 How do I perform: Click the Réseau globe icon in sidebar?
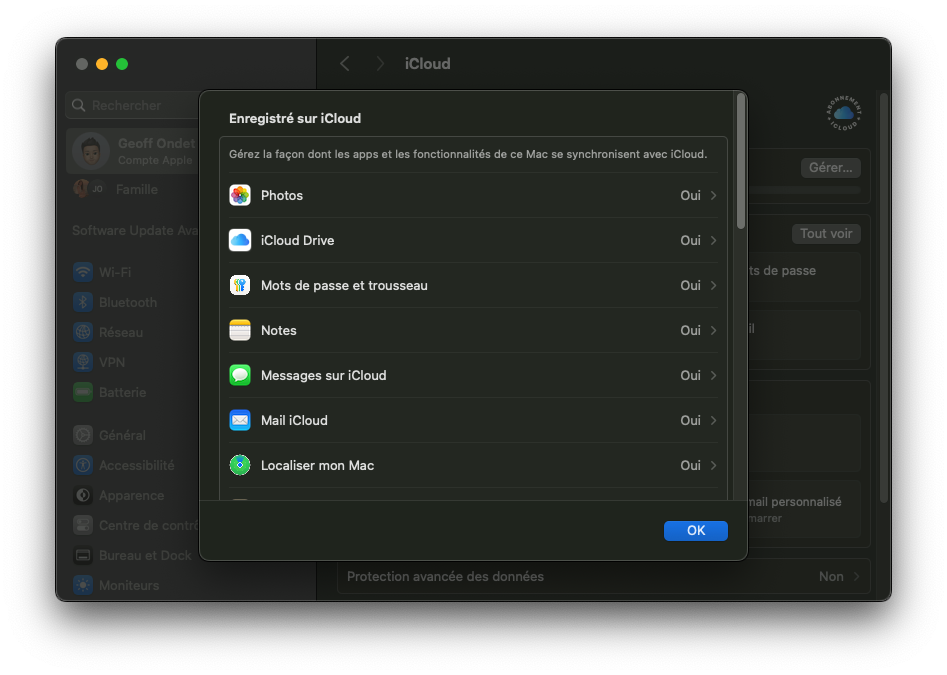click(x=83, y=332)
